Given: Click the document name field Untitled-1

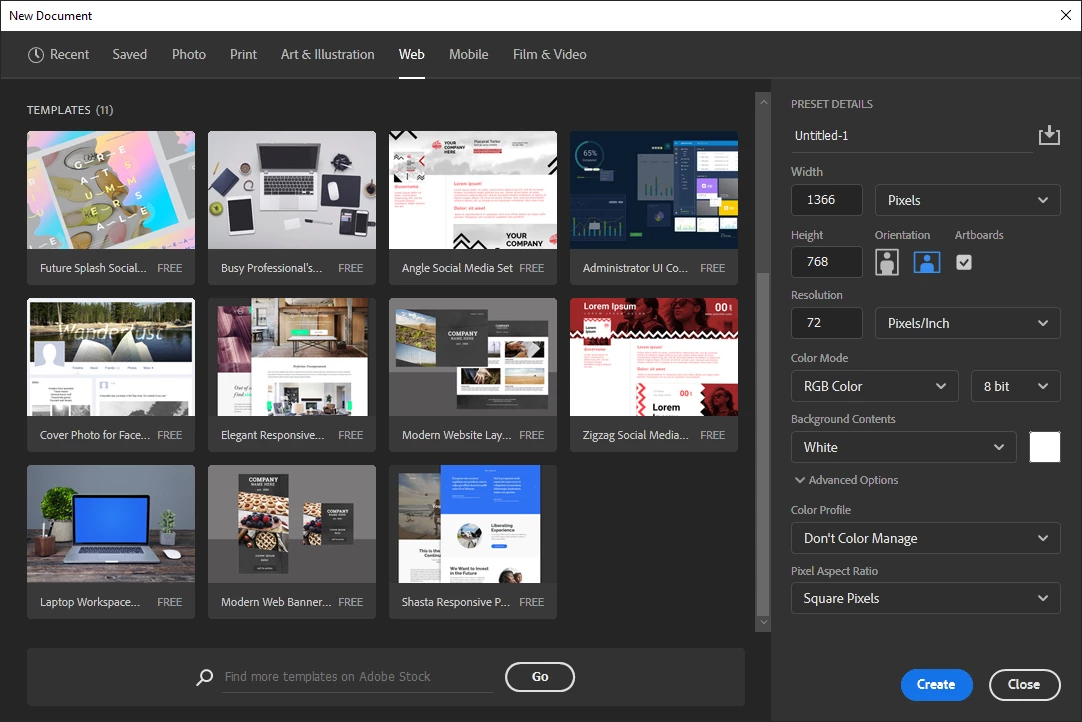Looking at the screenshot, I should click(x=911, y=136).
